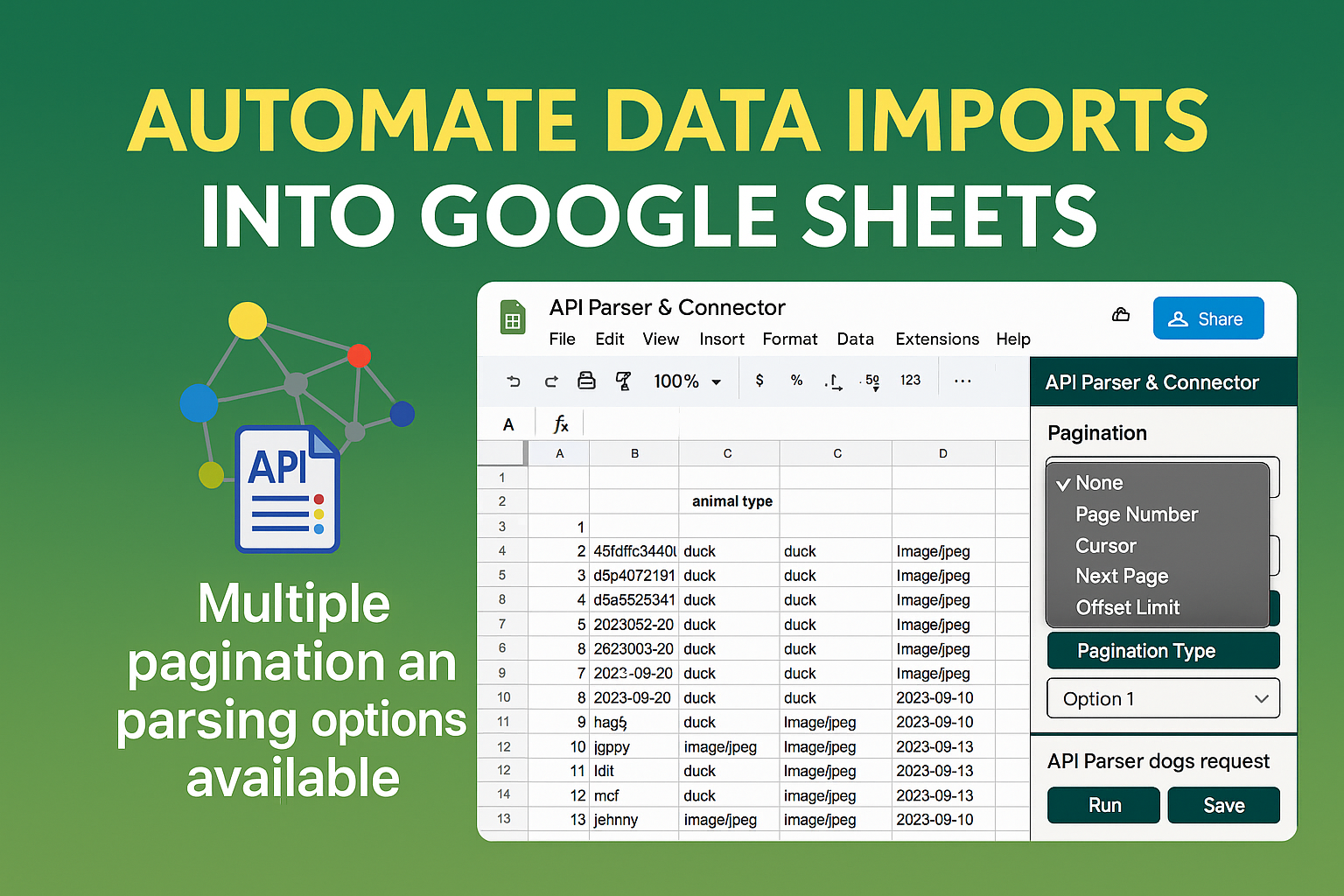Select row header 1
1344x896 pixels.
[502, 478]
